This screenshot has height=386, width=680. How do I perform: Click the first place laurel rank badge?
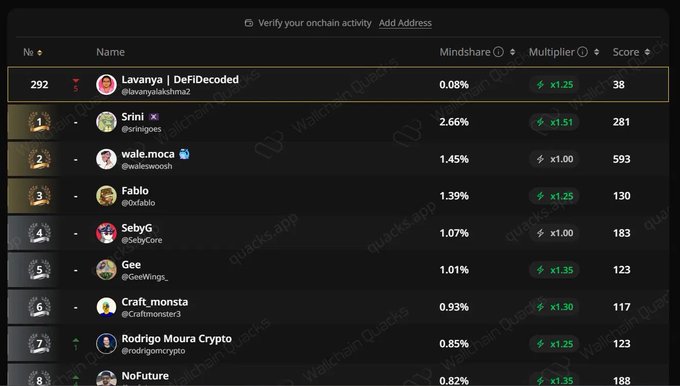tap(39, 122)
